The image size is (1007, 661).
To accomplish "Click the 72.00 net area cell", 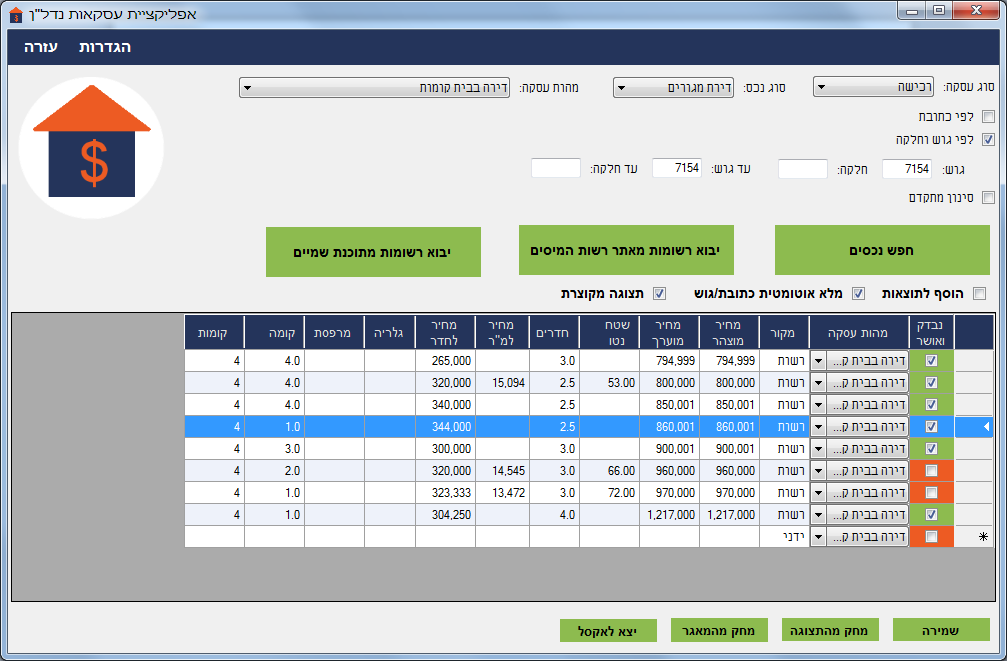I will [609, 493].
